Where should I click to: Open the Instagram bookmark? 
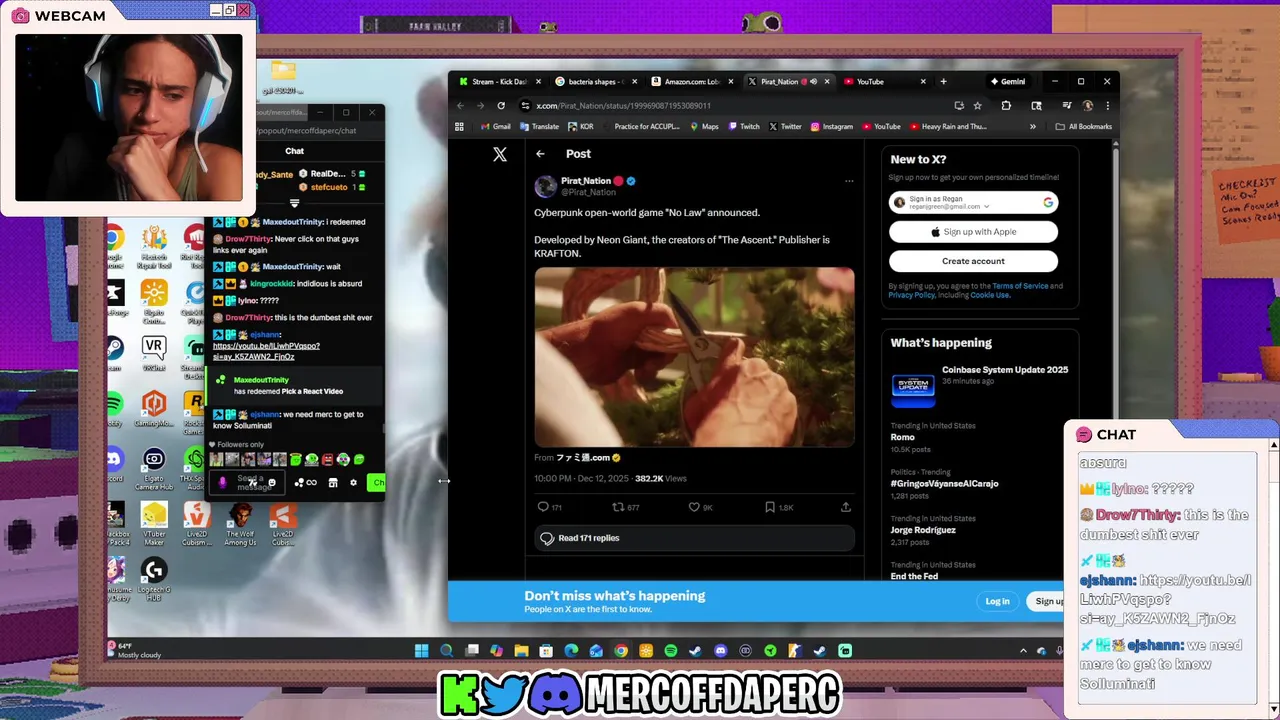[x=831, y=127]
